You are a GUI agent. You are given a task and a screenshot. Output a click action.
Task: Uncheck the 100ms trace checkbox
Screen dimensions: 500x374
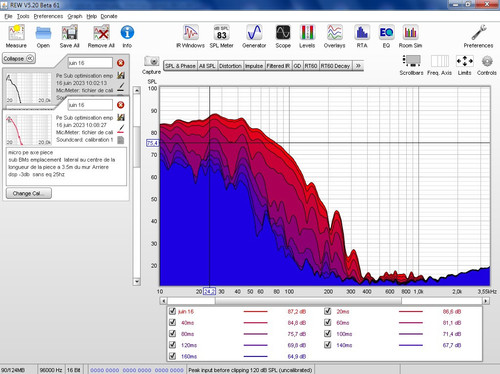click(x=328, y=334)
